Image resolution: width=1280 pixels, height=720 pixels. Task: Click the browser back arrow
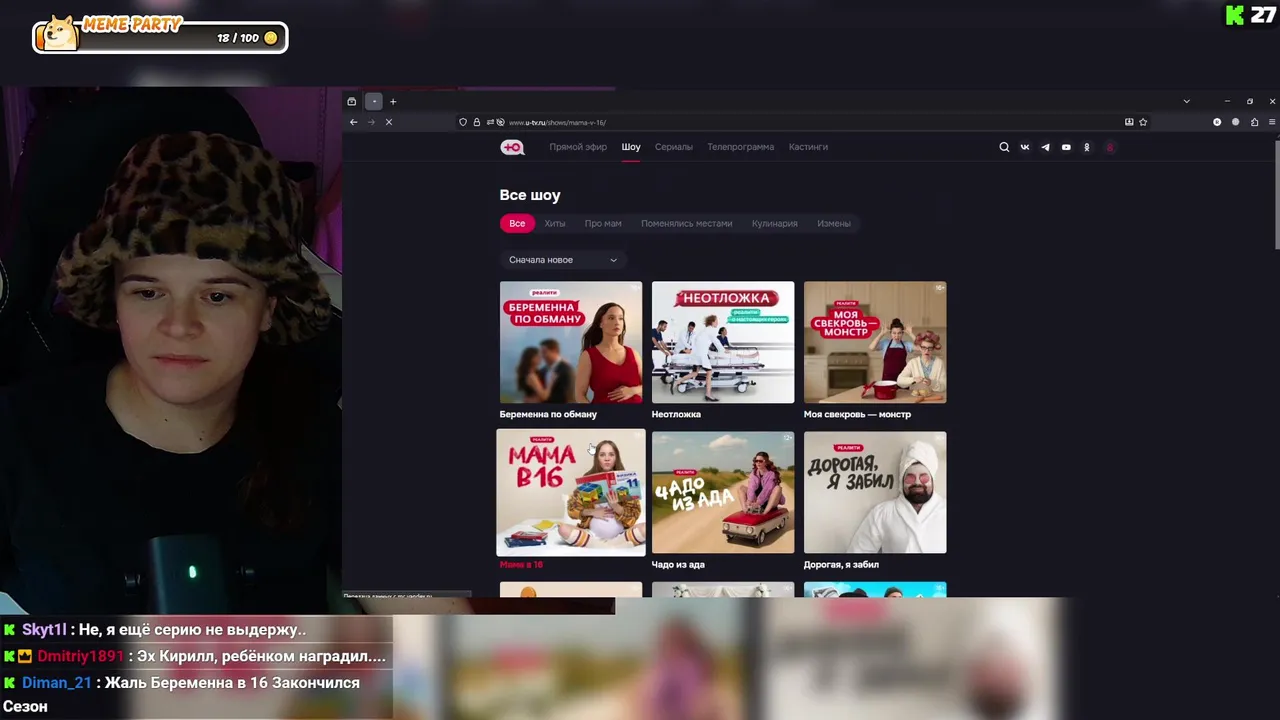pyautogui.click(x=353, y=122)
